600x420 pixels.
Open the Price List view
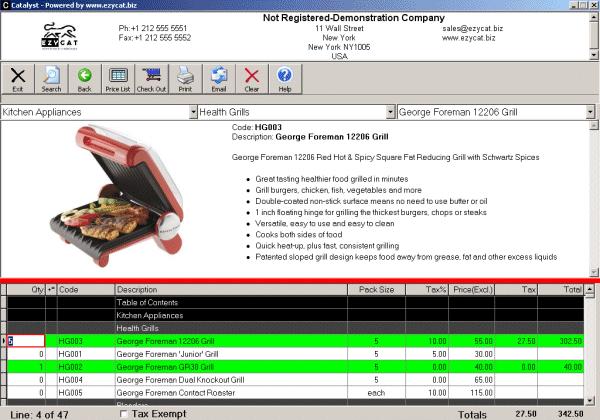118,79
